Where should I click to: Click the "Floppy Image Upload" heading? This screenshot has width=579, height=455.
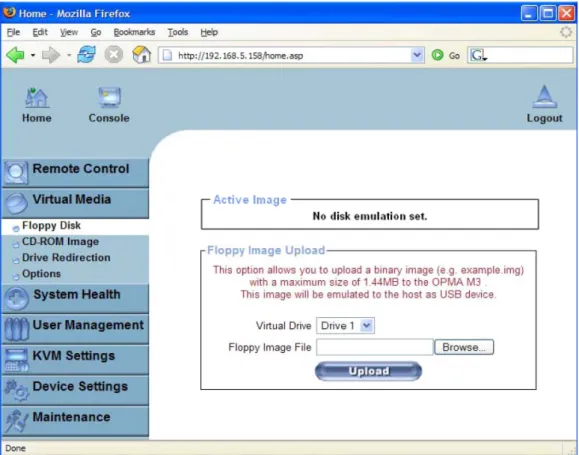click(266, 250)
